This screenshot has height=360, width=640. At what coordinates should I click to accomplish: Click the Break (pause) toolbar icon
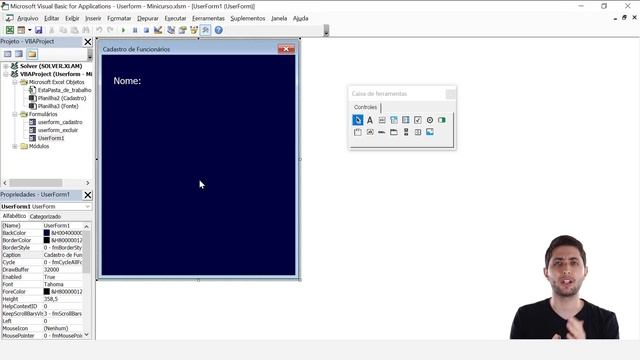[135, 30]
